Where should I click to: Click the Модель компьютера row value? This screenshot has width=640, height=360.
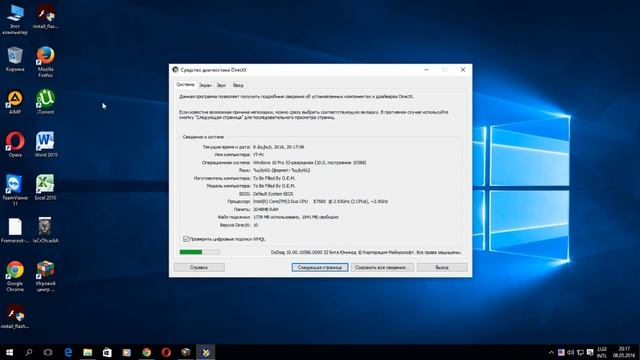click(x=274, y=186)
